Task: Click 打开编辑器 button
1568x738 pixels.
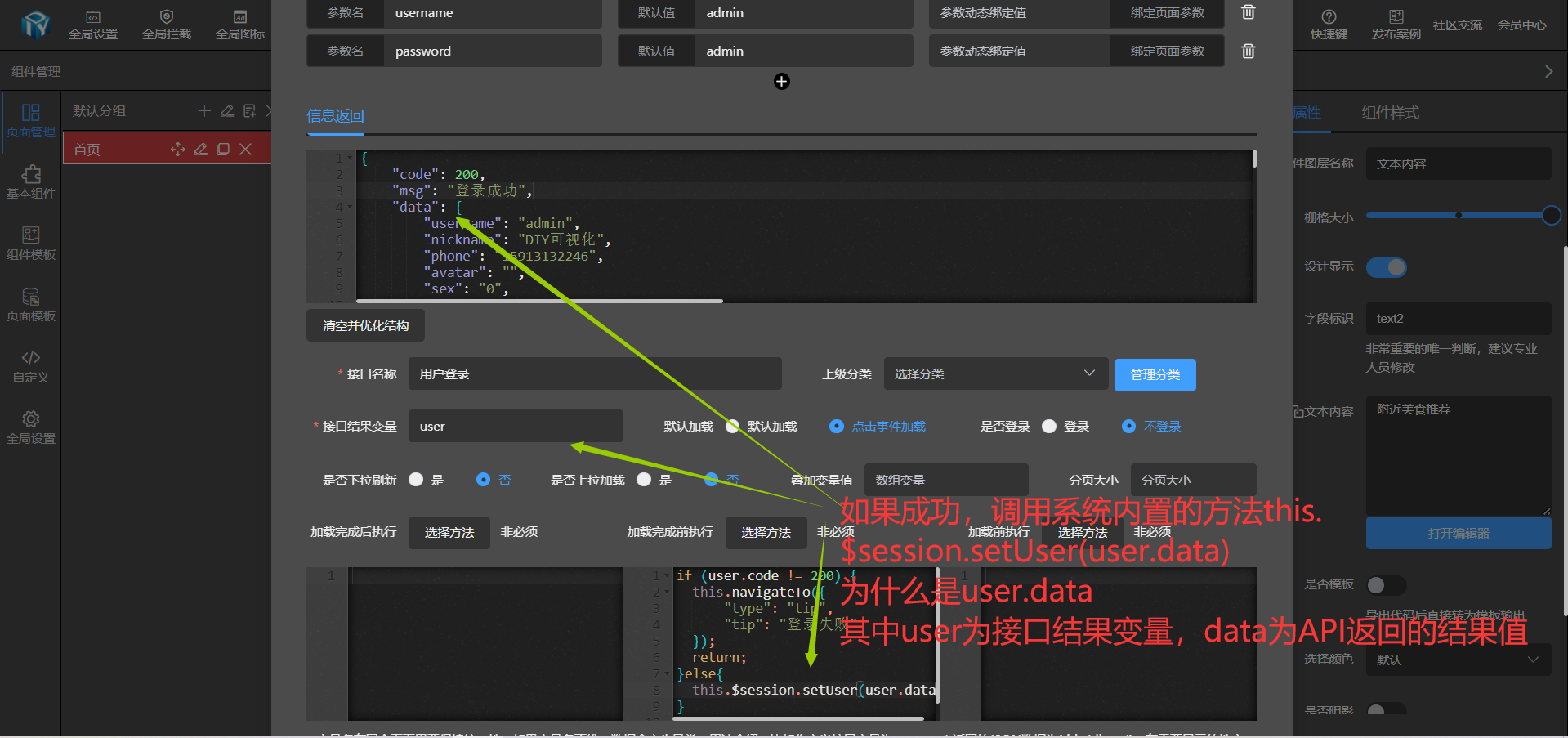Action: click(x=1459, y=533)
